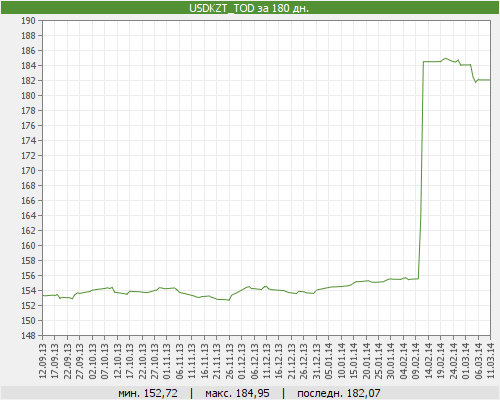Click the последн. 182,07 value text
500x400 pixels.
[339, 393]
